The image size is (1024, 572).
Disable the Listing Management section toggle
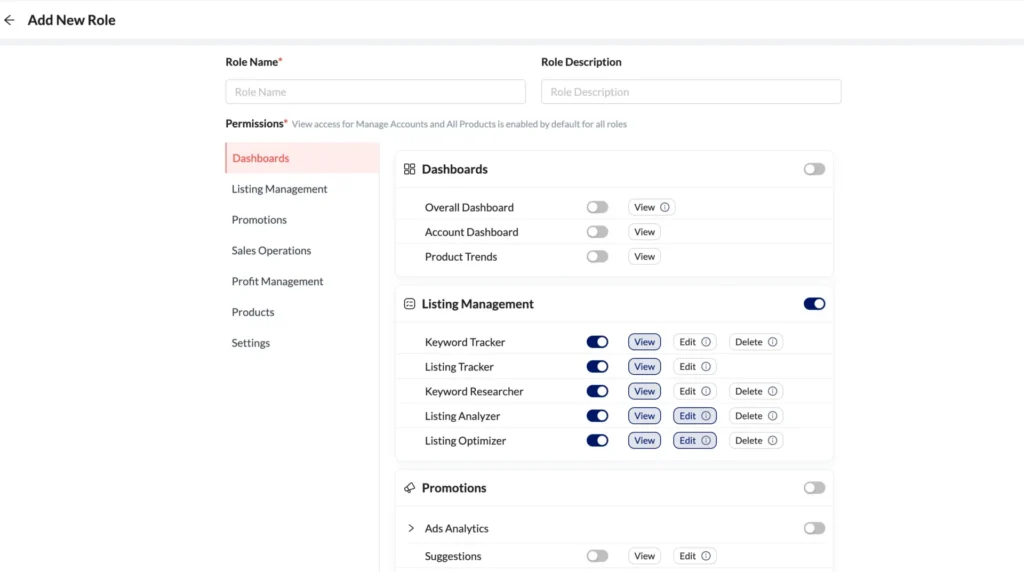tap(814, 304)
